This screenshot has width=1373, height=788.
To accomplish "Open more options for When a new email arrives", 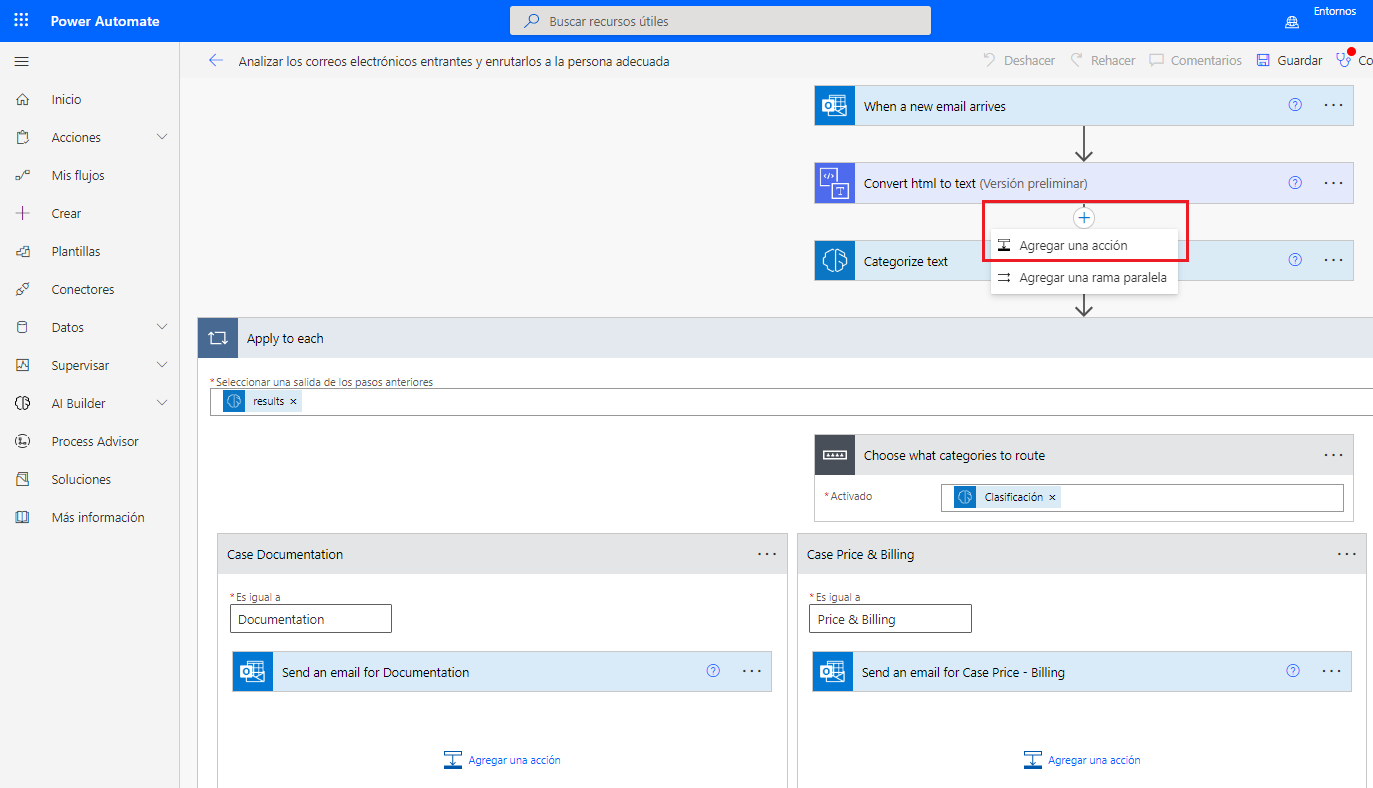I will click(x=1333, y=105).
